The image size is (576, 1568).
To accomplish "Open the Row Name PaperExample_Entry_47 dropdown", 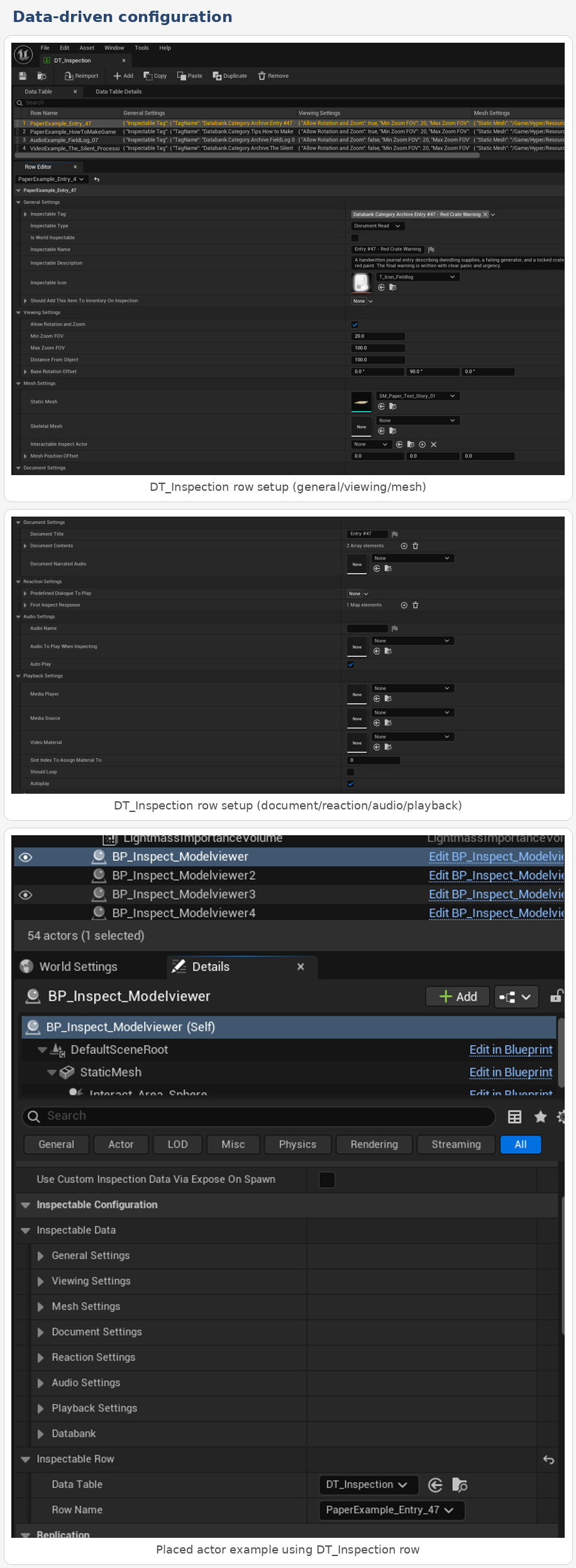I will (x=390, y=1510).
